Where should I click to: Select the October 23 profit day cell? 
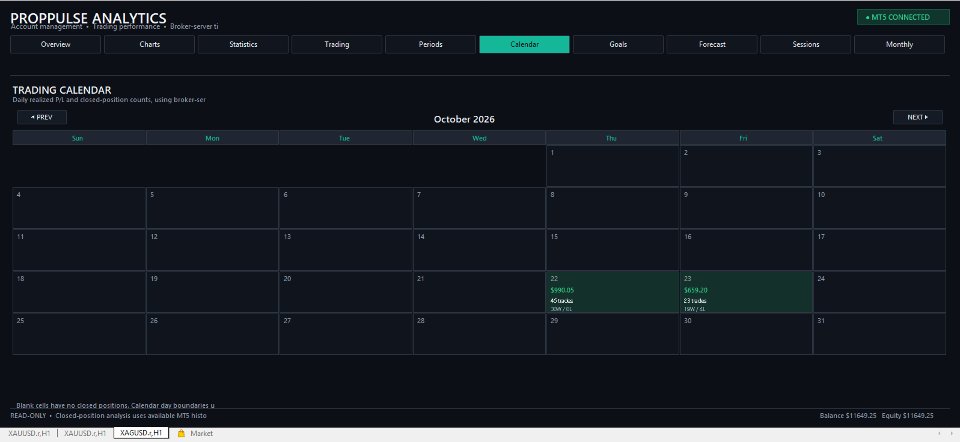coord(746,292)
